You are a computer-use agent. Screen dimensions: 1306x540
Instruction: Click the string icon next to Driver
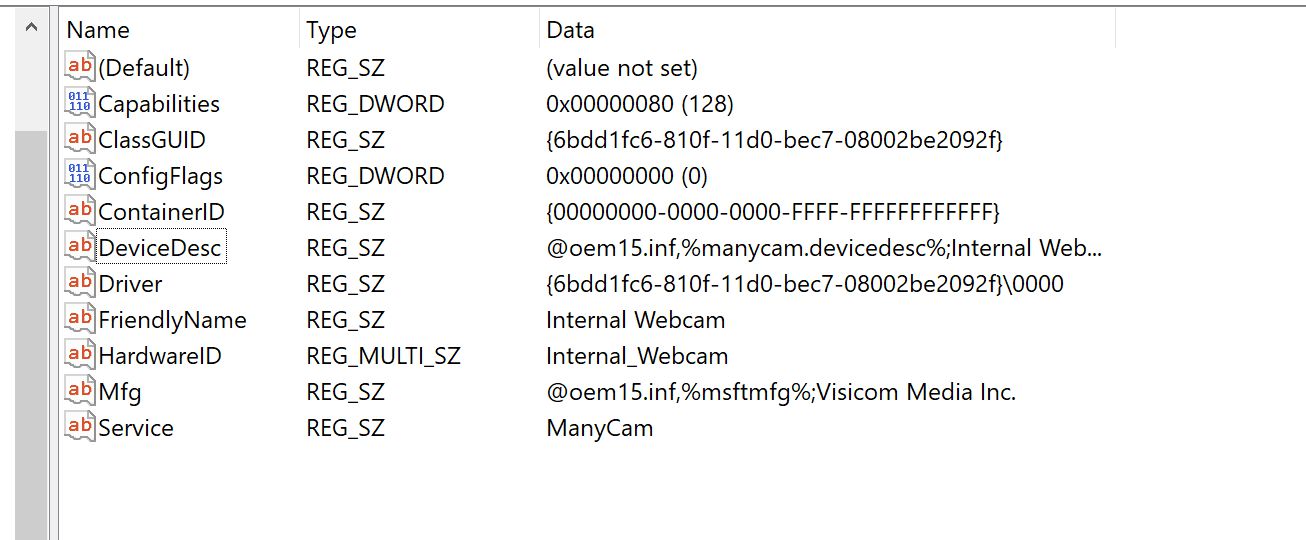pos(79,284)
